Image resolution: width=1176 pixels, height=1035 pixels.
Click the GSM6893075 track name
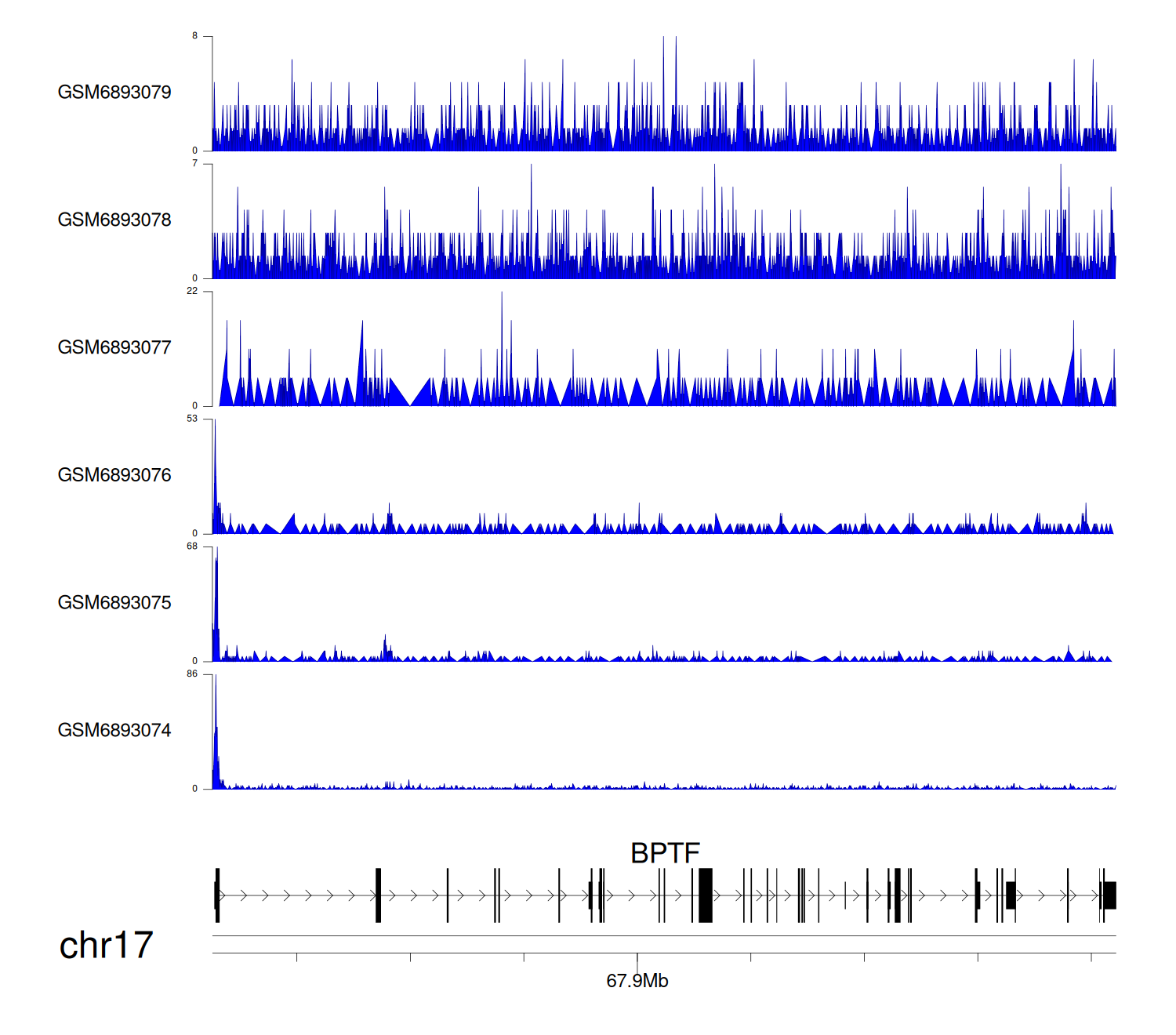coord(114,603)
